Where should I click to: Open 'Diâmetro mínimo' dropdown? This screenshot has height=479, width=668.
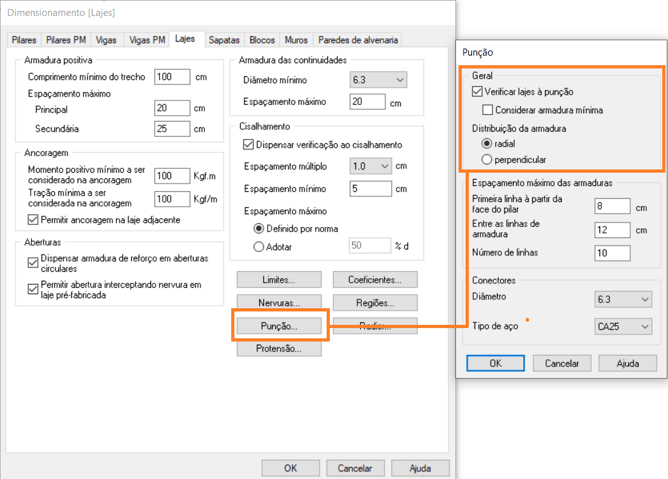click(378, 80)
